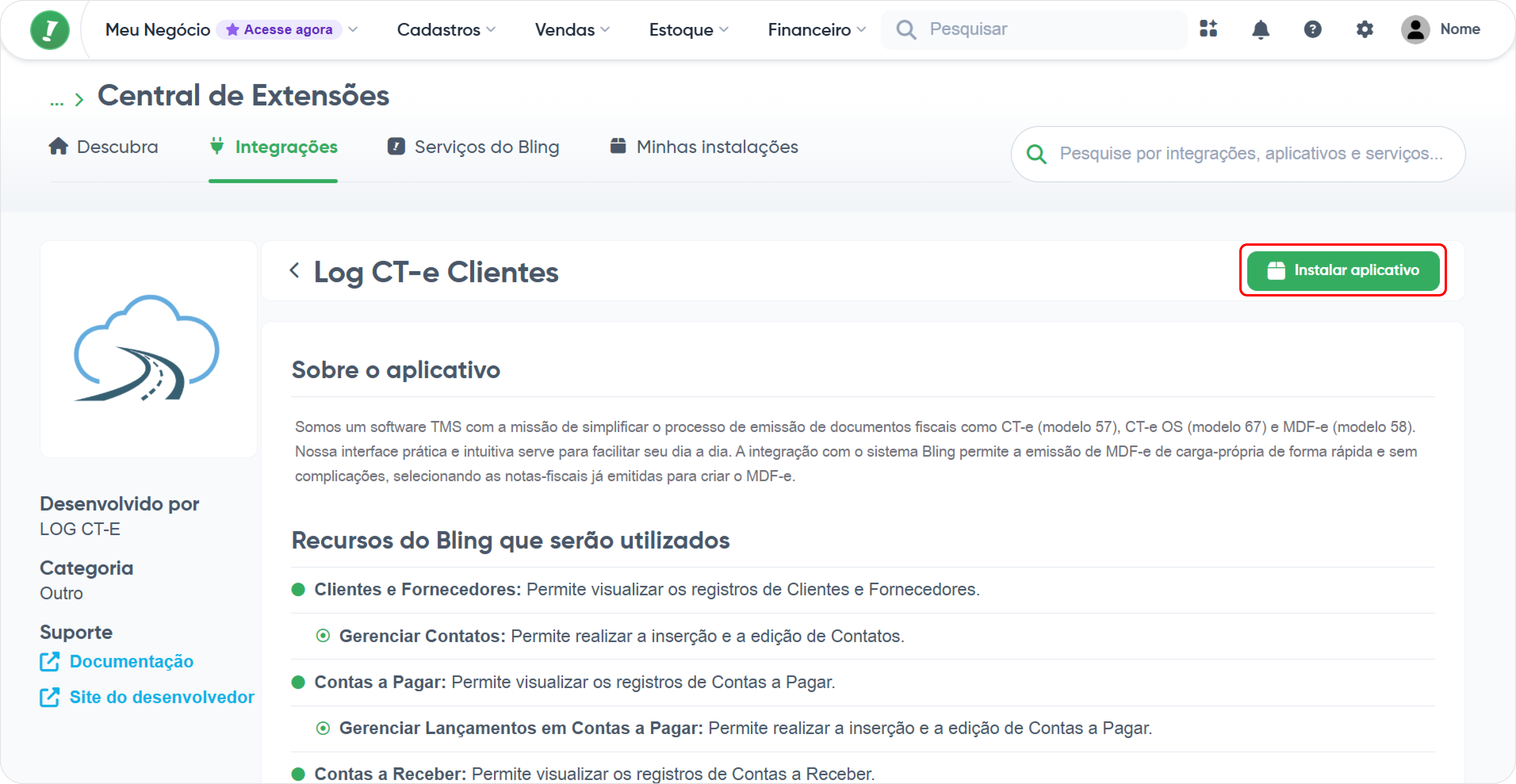Click the Gerenciar Contatos permission text
1516x784 pixels.
coord(622,636)
